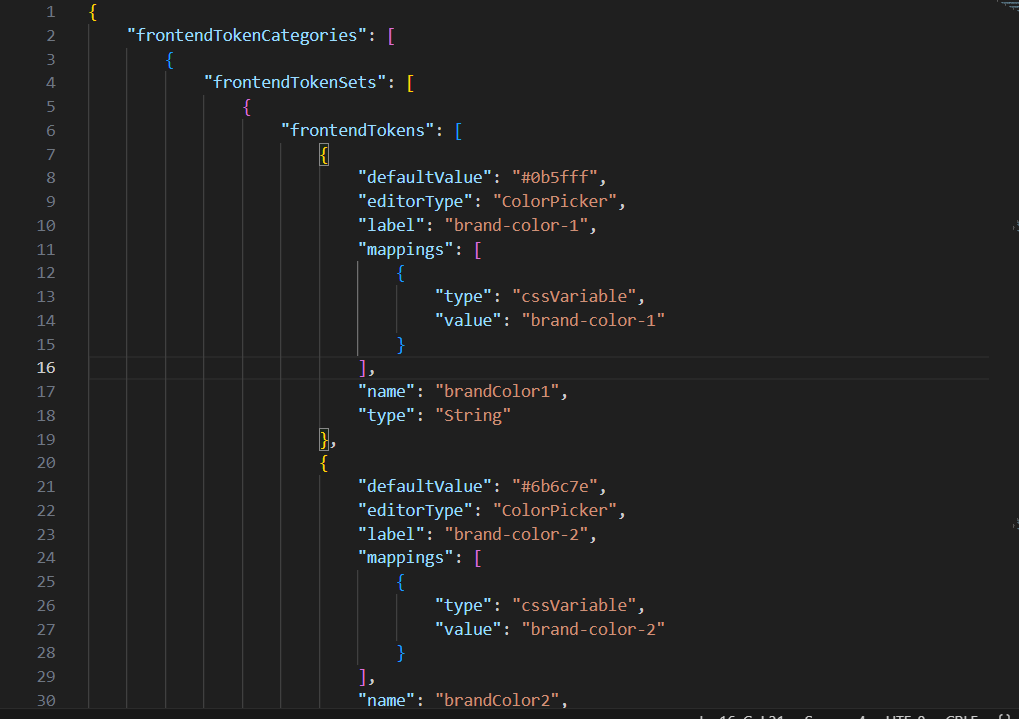1019x719 pixels.
Task: Click the "brand-color-1" label value on line 10
Action: [x=516, y=226]
